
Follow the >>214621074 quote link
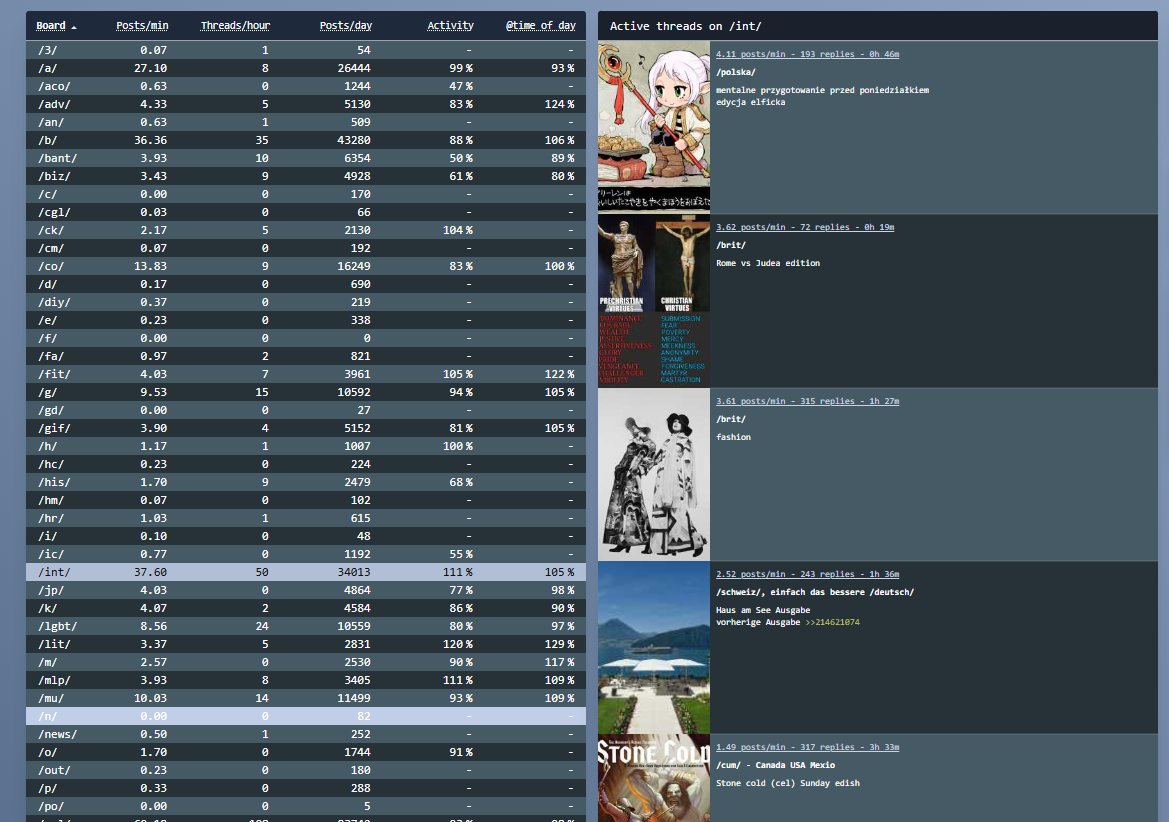[832, 622]
